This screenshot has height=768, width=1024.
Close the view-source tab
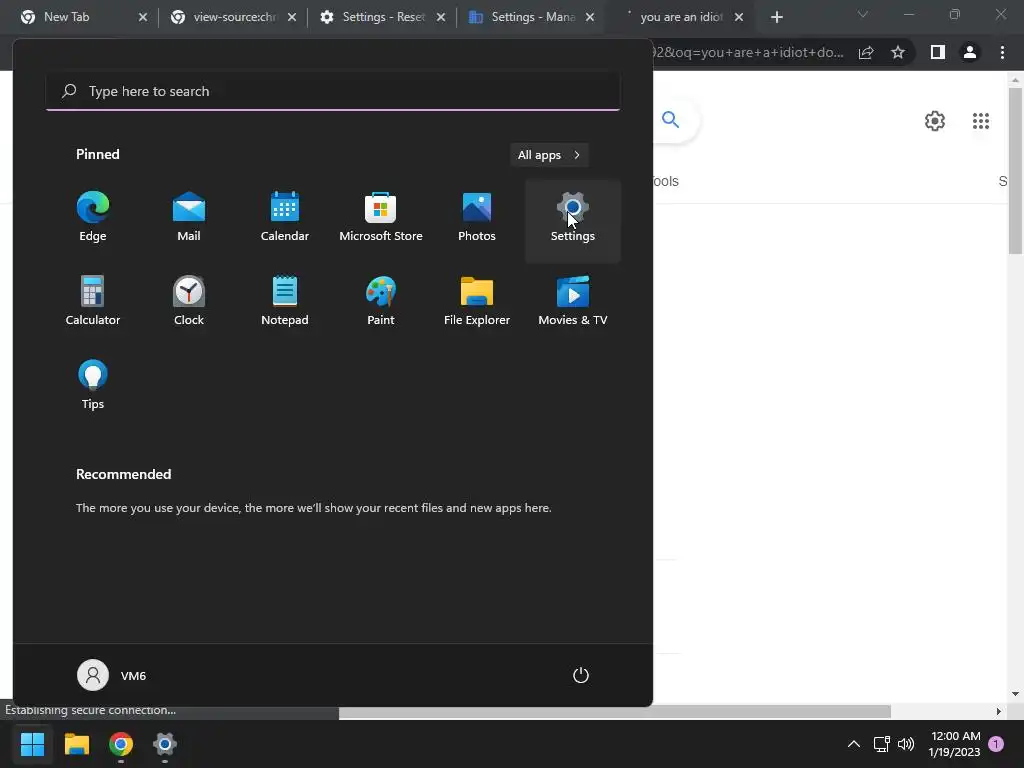[x=292, y=17]
